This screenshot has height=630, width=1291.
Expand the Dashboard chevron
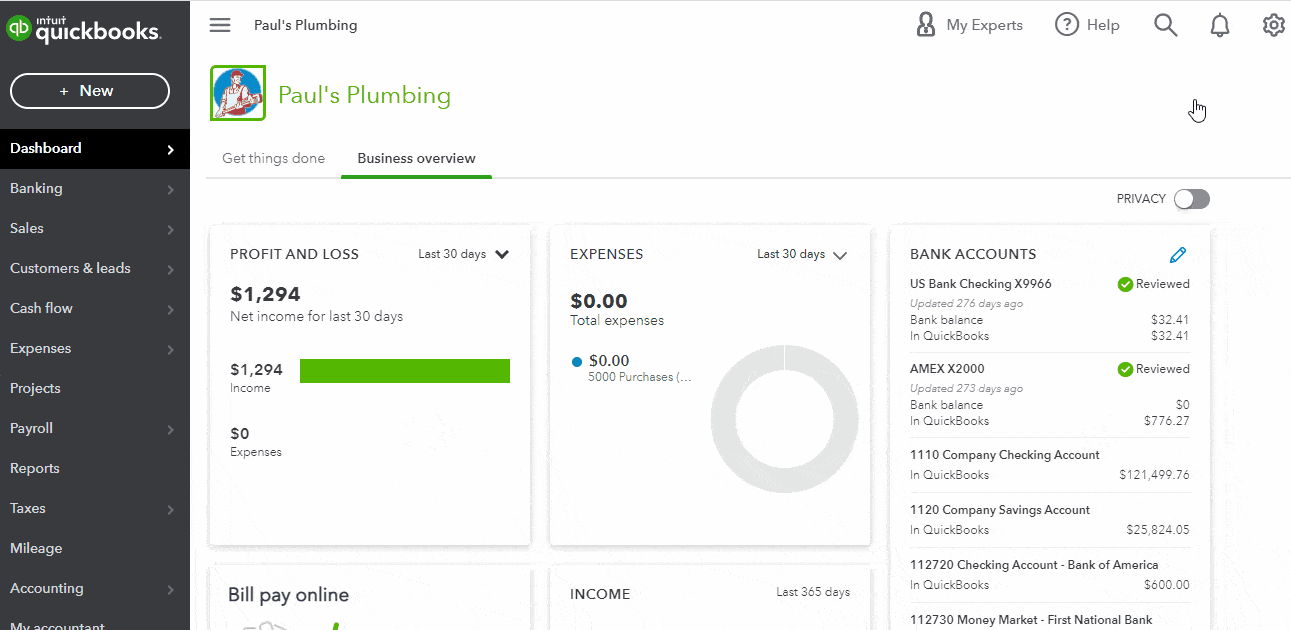(170, 149)
